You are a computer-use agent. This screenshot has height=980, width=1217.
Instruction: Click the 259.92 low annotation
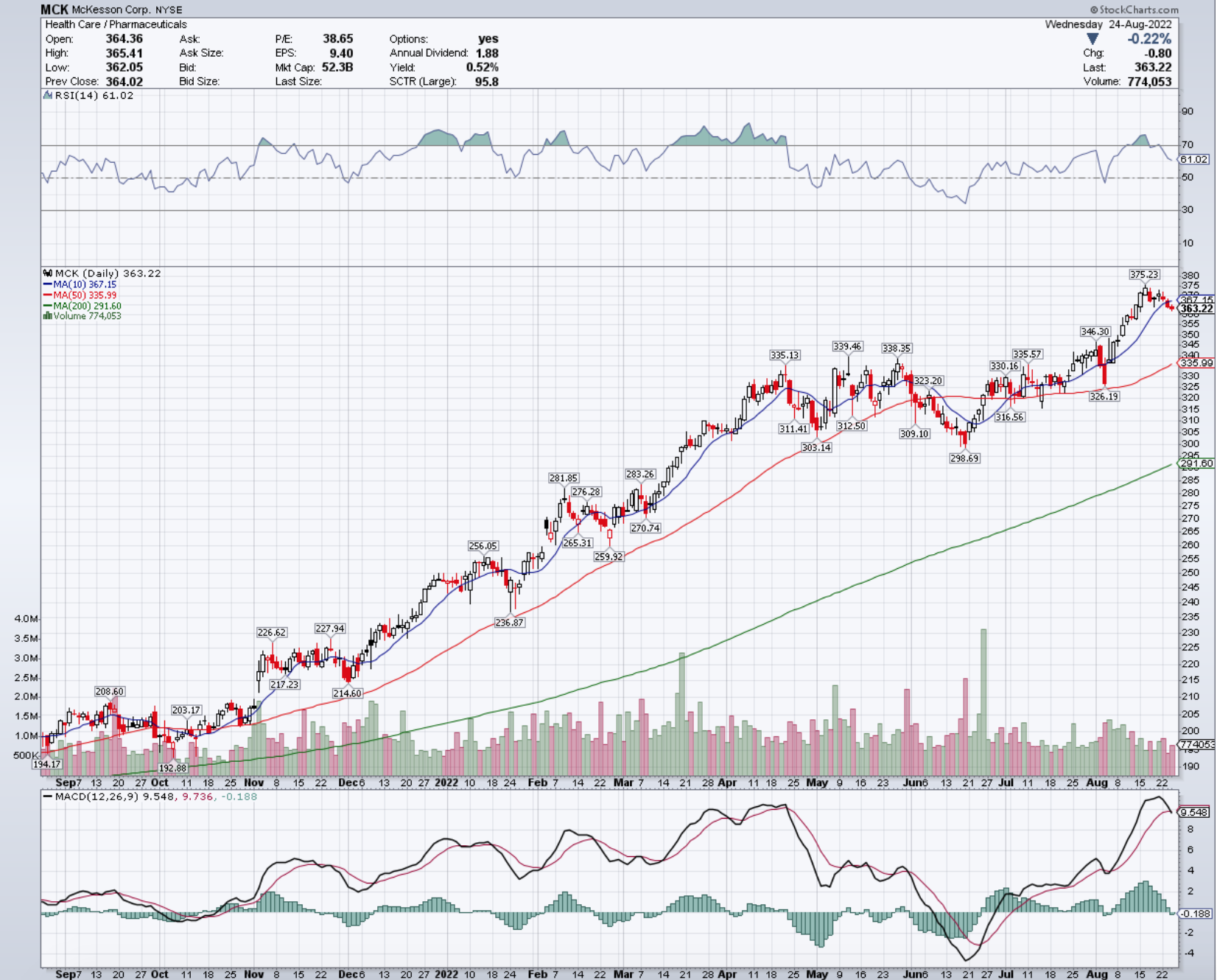608,557
